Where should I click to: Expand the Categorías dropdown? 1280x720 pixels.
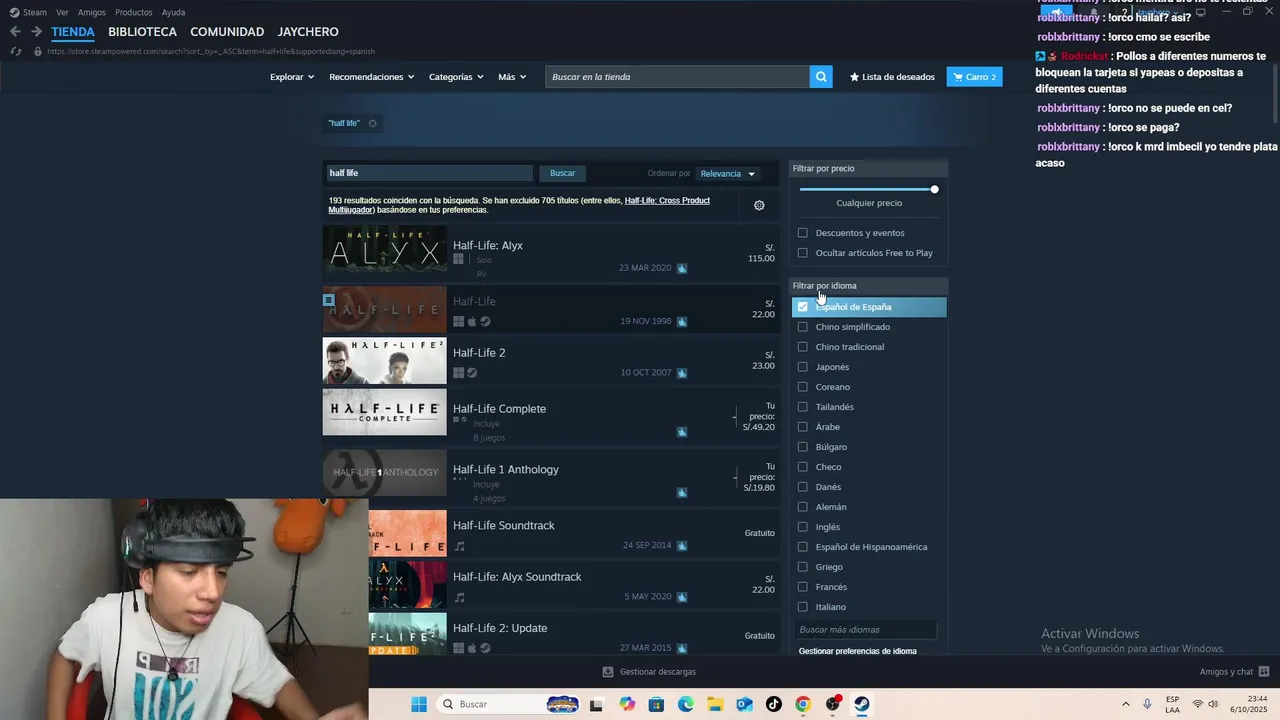456,77
